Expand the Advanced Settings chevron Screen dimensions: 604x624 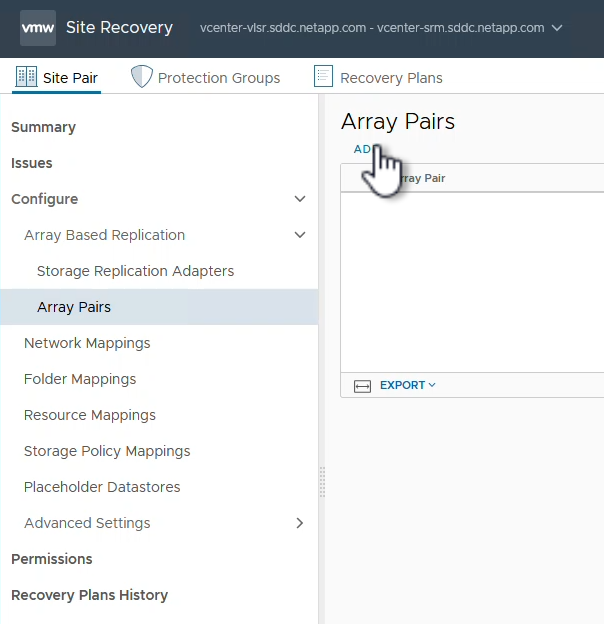(300, 523)
